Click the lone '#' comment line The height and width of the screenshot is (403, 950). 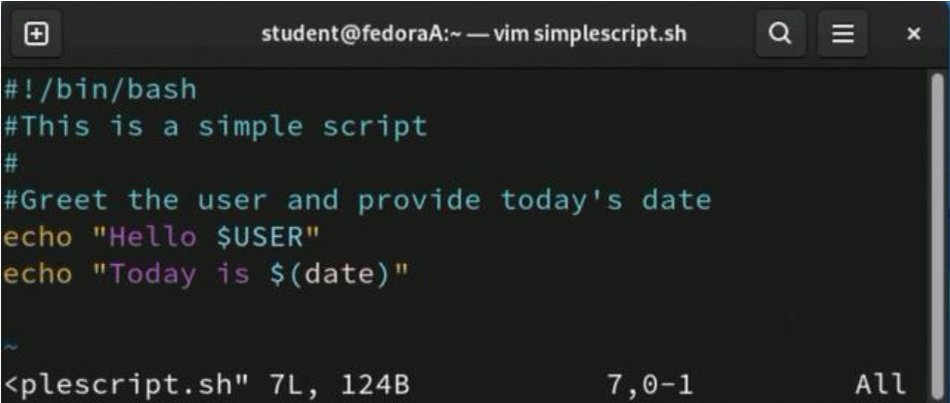tap(10, 163)
